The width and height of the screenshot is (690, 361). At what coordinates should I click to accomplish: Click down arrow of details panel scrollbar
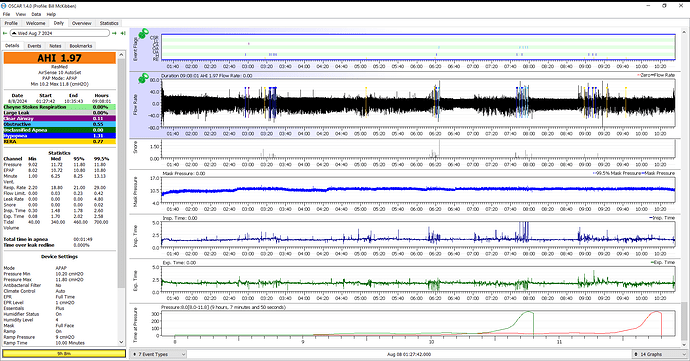click(121, 342)
